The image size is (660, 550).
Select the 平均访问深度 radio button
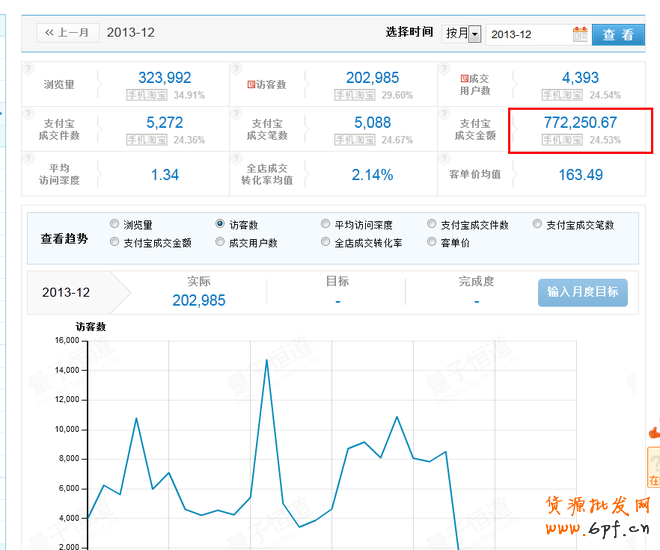coord(326,225)
